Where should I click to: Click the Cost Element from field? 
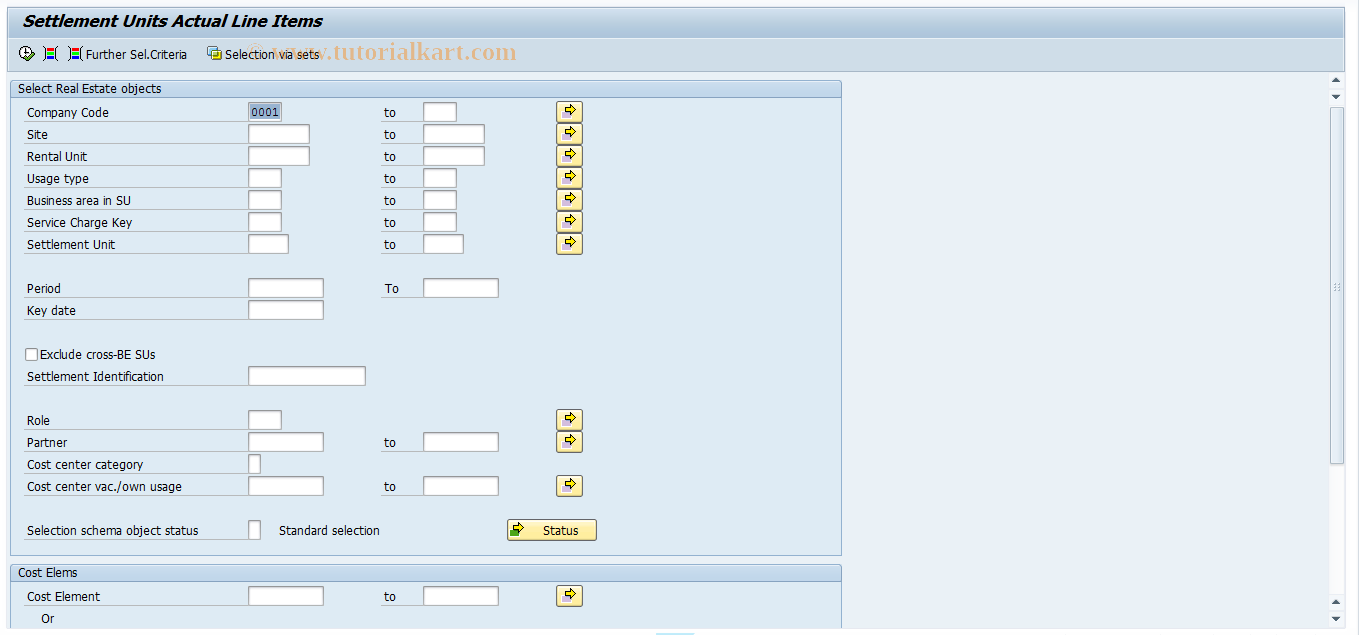[x=286, y=596]
